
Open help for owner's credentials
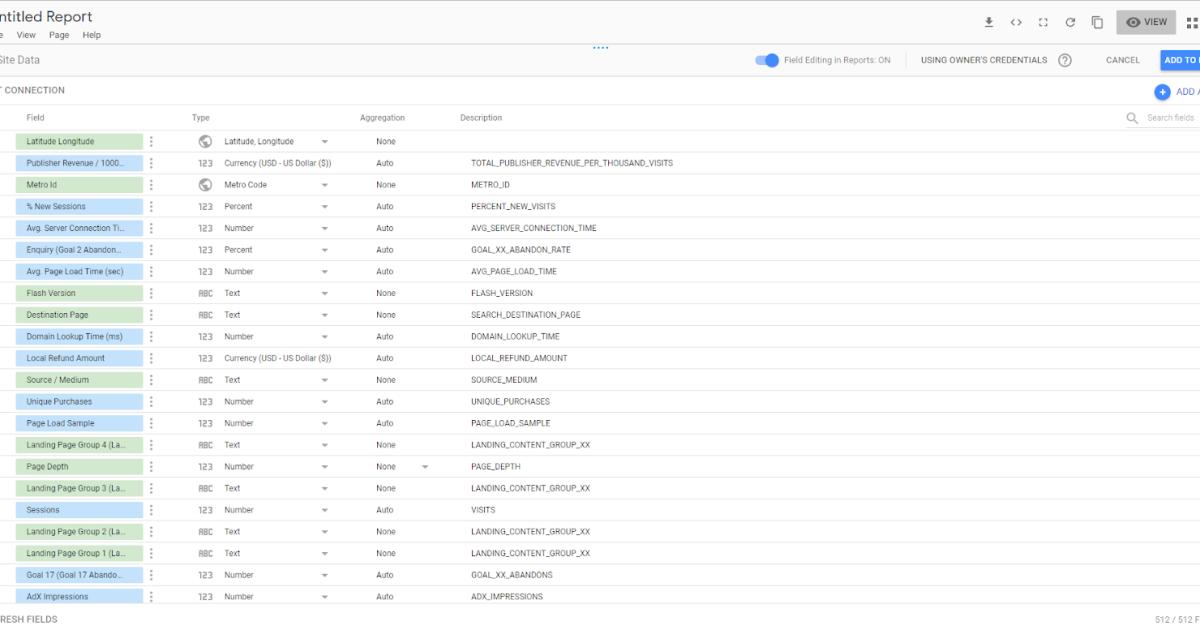click(x=1065, y=60)
